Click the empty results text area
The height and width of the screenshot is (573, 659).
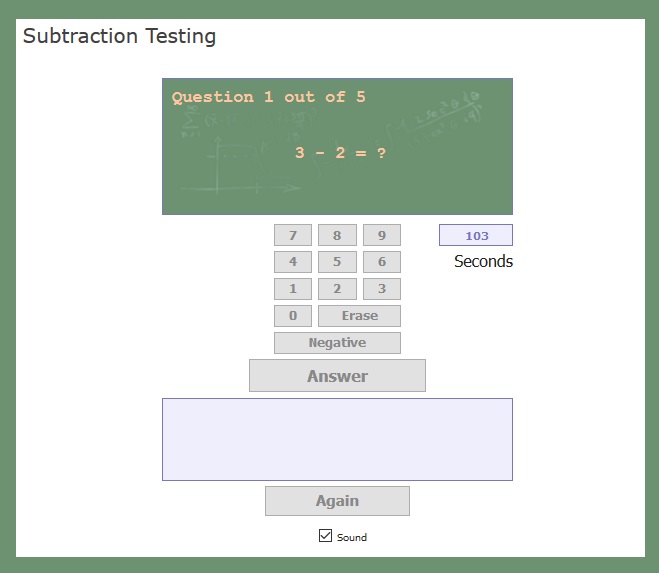coord(337,439)
